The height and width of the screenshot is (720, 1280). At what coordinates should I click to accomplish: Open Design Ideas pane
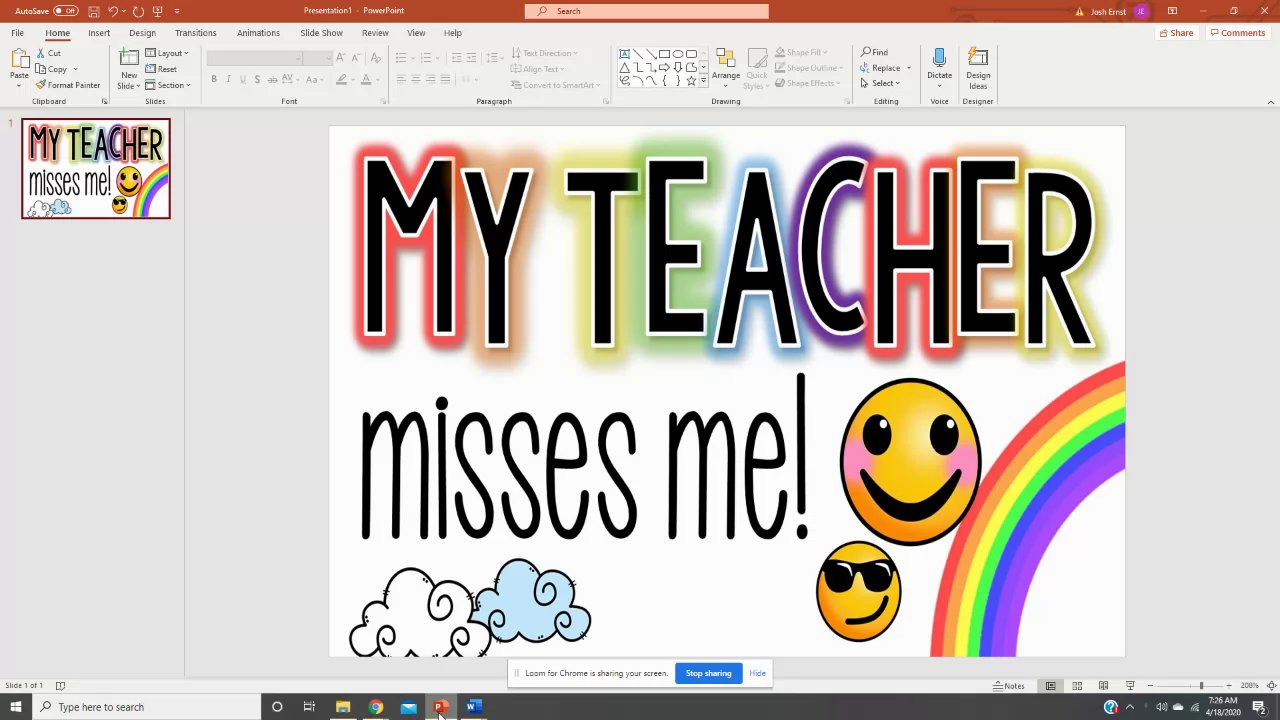coord(978,68)
